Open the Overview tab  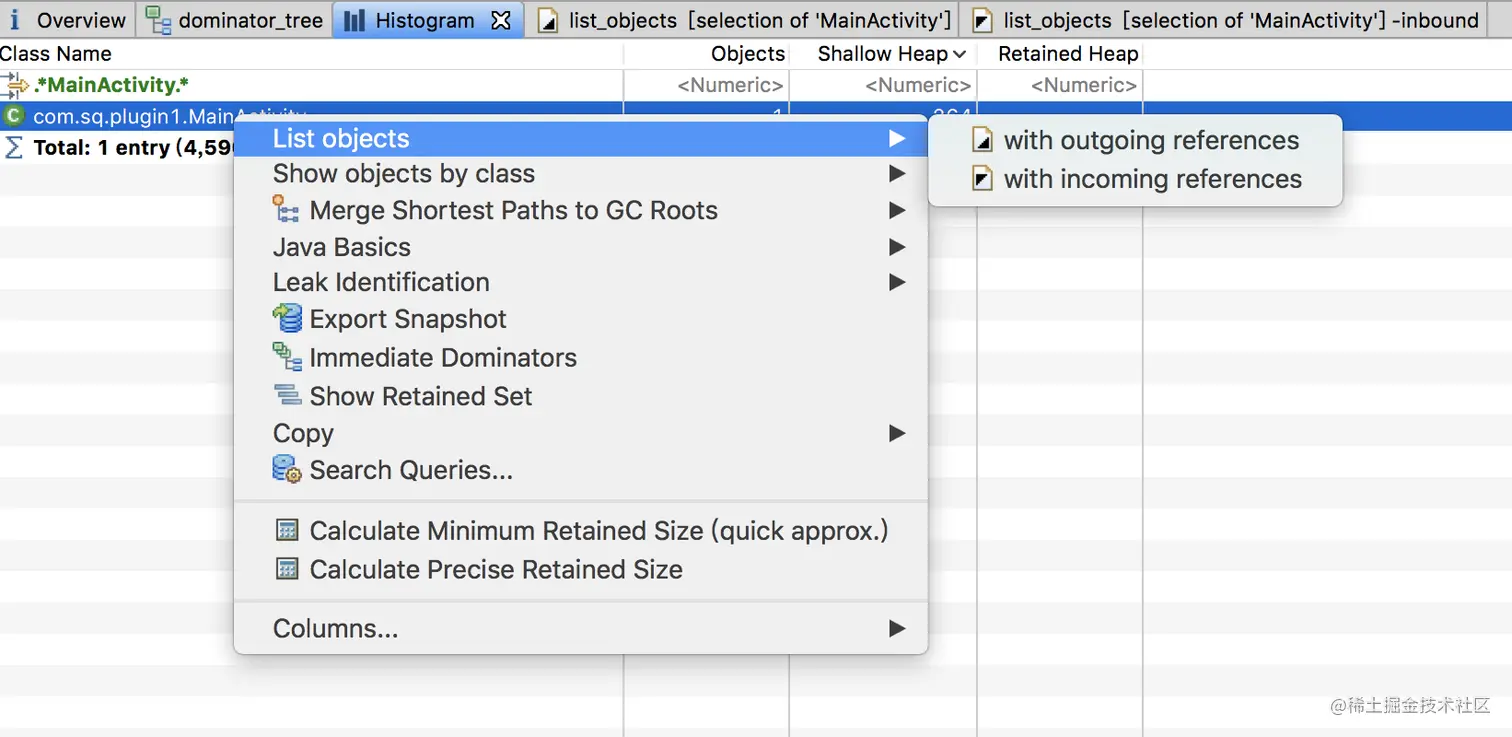pos(80,20)
